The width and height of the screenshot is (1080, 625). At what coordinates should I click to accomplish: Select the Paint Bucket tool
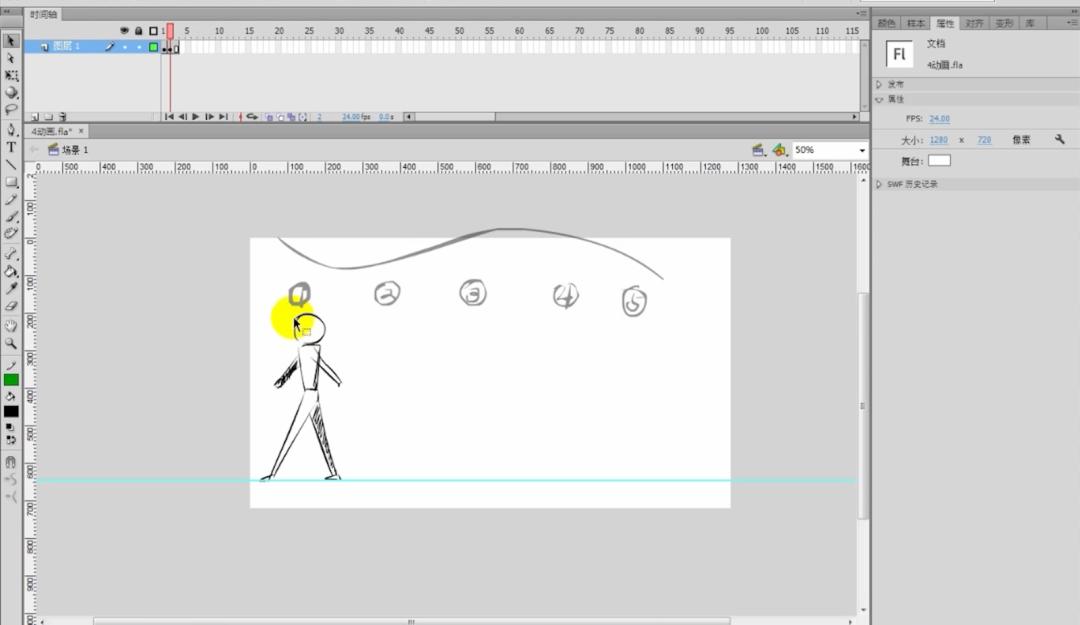pyautogui.click(x=11, y=273)
